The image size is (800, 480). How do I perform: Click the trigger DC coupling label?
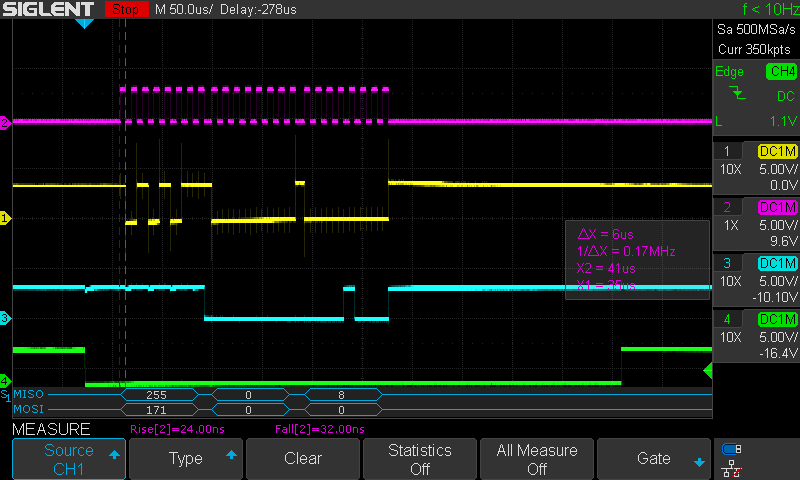[x=785, y=96]
